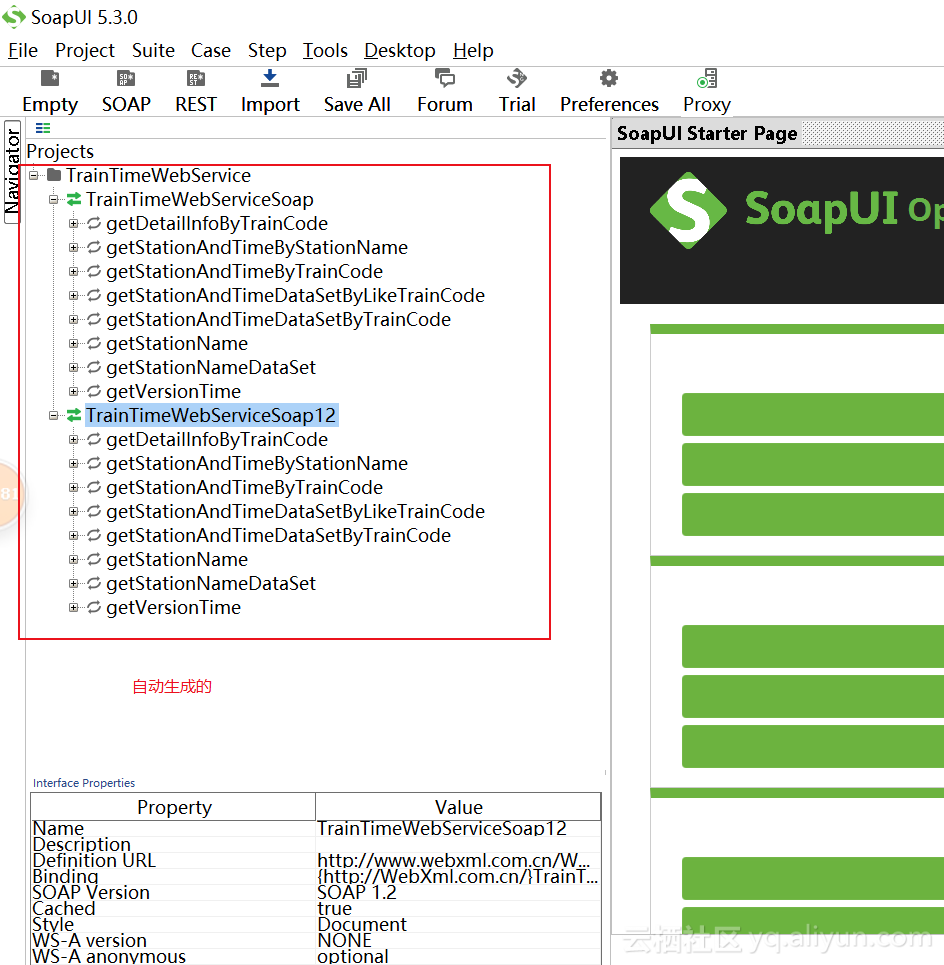Select getStationAndTimeByTrainCode under TrainTimeWebServiceSoap
944x965 pixels.
244,271
